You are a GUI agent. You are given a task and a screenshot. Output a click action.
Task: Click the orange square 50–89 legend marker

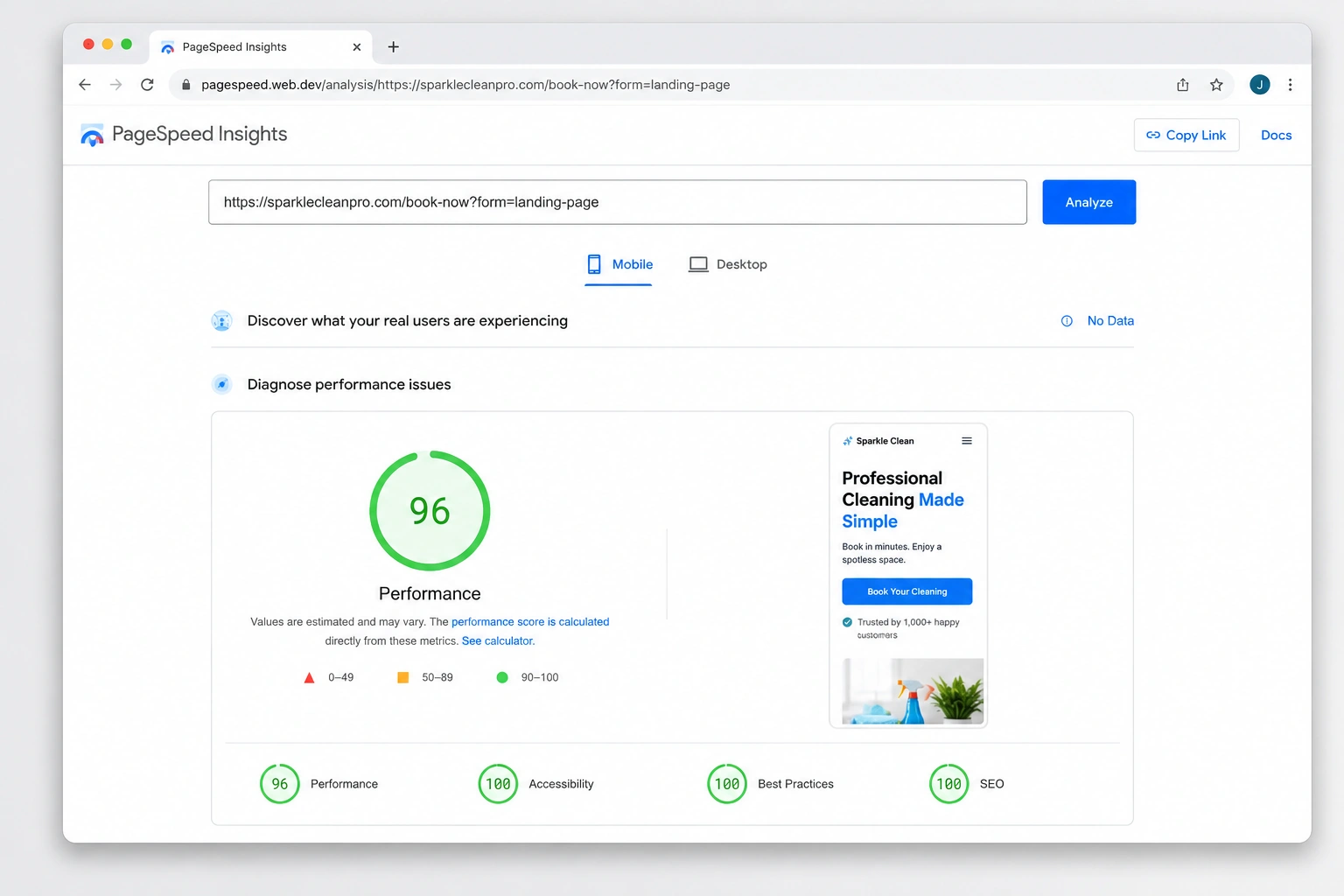[403, 677]
